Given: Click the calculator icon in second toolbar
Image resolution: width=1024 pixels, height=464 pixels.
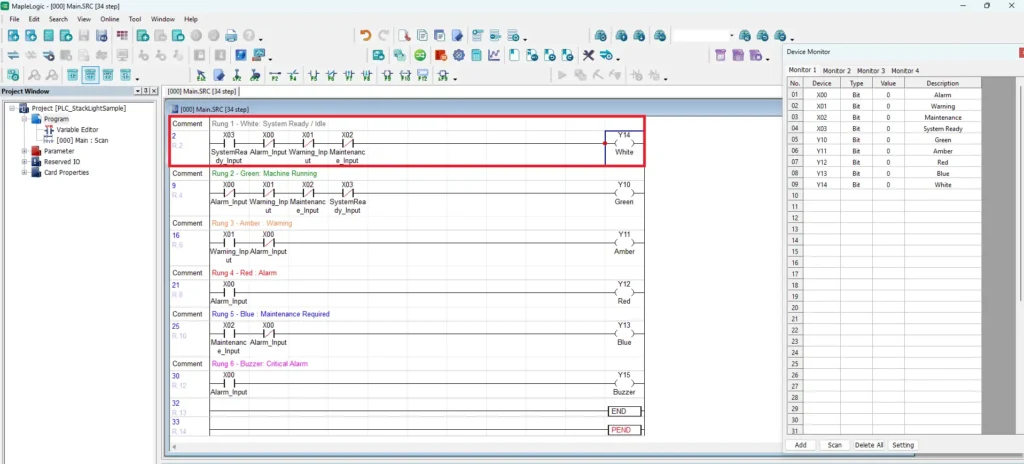Looking at the screenshot, I should [477, 56].
